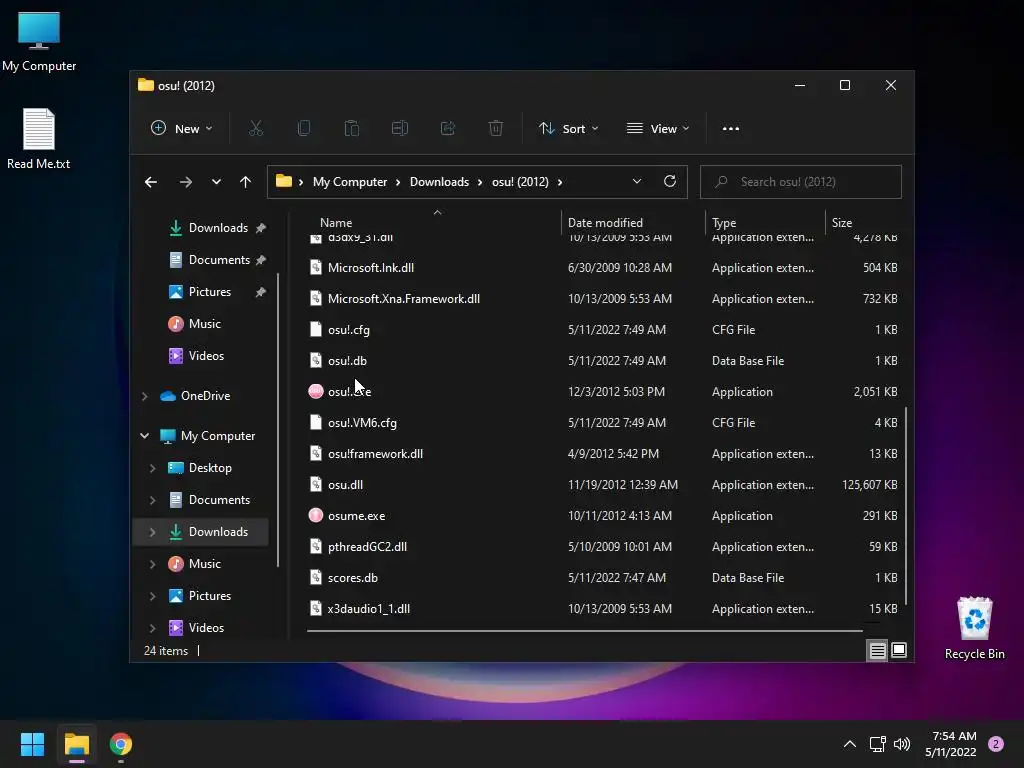This screenshot has height=768, width=1024.
Task: Select the file pthreadGC2.dll
Action: click(x=367, y=547)
